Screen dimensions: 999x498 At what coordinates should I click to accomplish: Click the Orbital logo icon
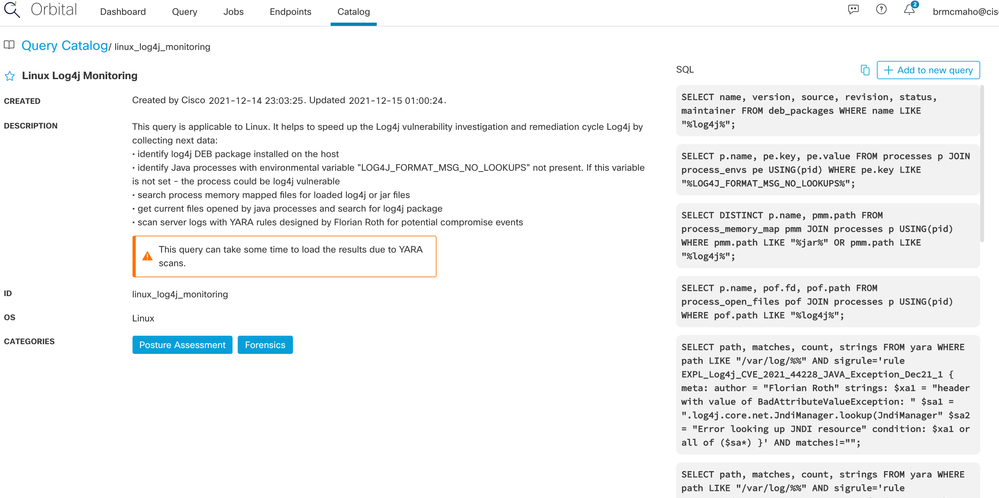click(x=11, y=11)
